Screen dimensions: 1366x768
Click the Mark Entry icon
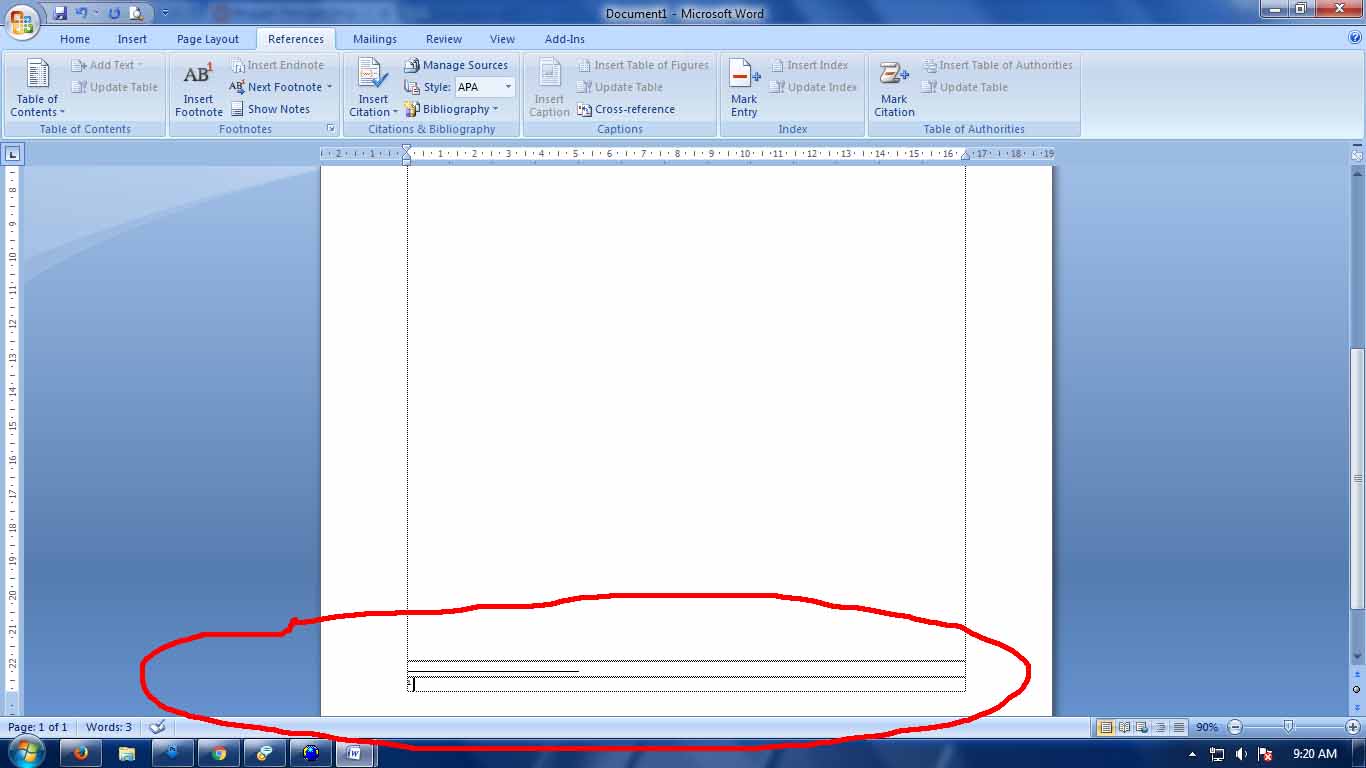[743, 88]
